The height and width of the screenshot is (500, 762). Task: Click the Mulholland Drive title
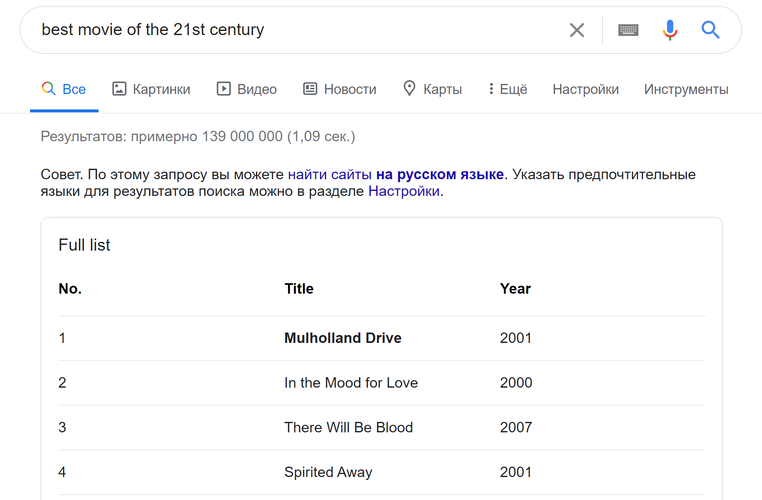coord(343,338)
